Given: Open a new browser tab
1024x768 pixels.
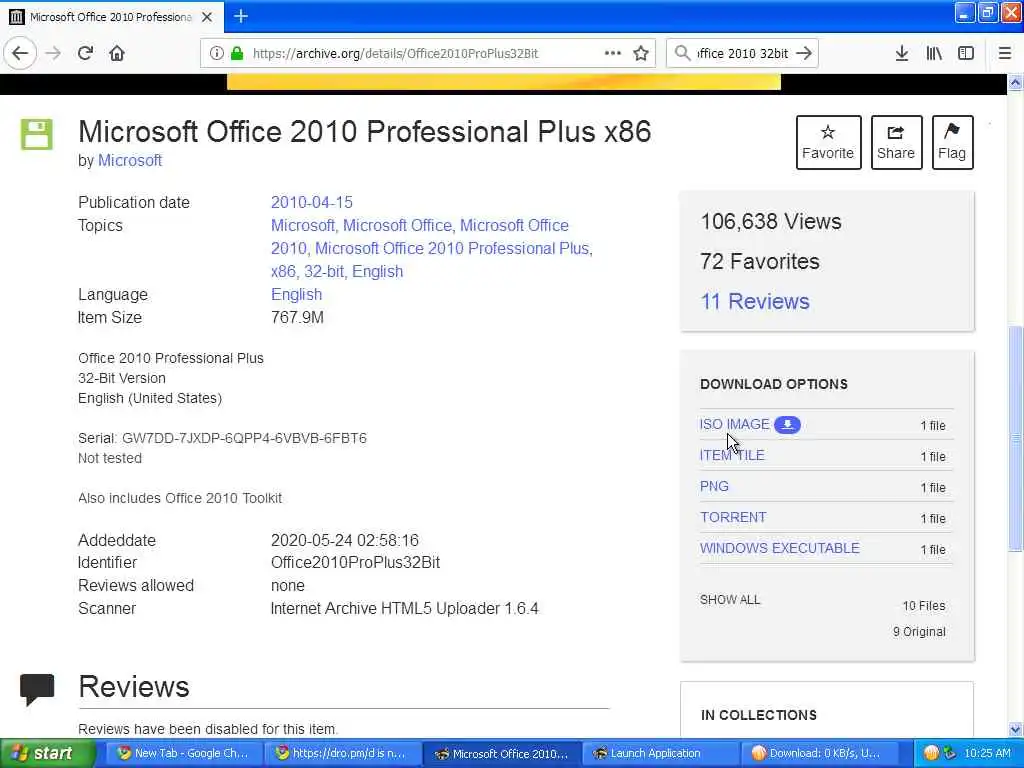Looking at the screenshot, I should [x=241, y=16].
